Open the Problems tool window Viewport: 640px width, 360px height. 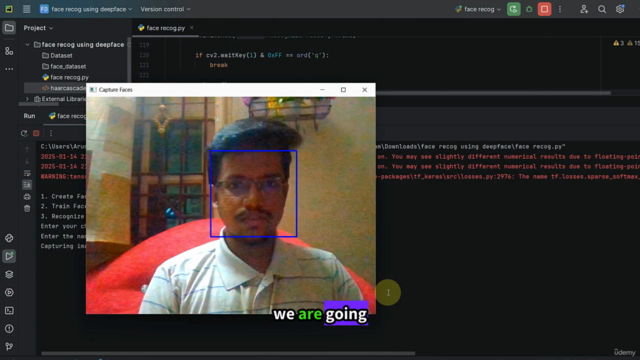pyautogui.click(x=9, y=329)
